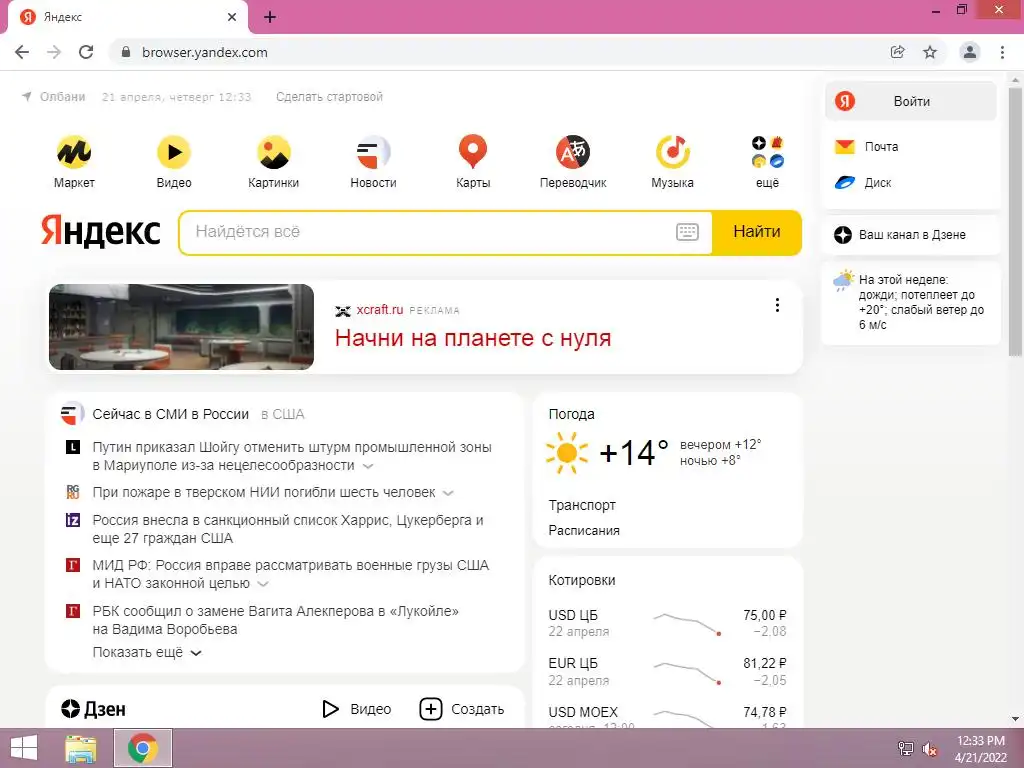Open the Видео service icon
This screenshot has height=768, width=1024.
[x=174, y=152]
